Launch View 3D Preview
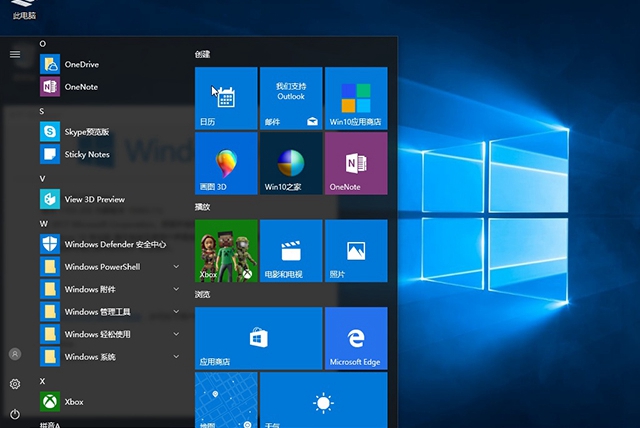The image size is (640, 428). tap(110, 199)
